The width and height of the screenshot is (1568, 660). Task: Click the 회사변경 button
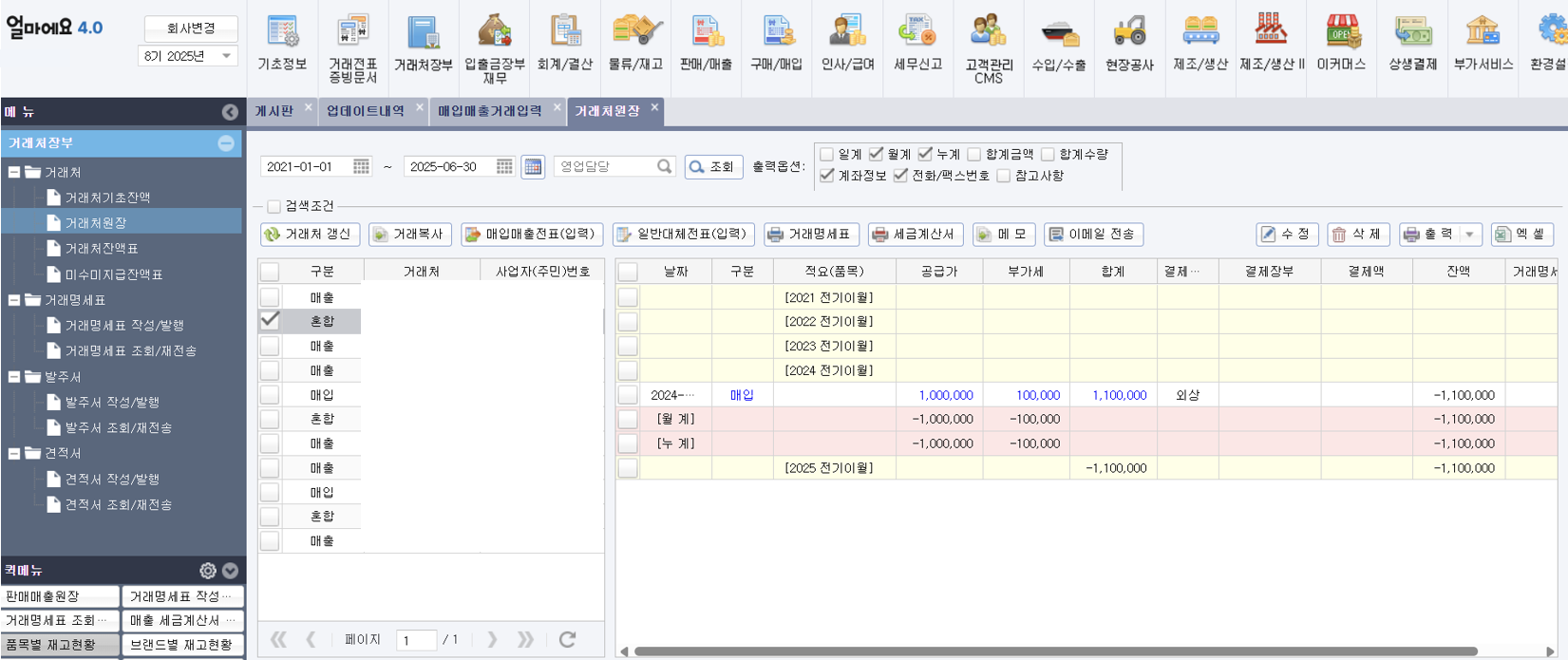point(191,28)
